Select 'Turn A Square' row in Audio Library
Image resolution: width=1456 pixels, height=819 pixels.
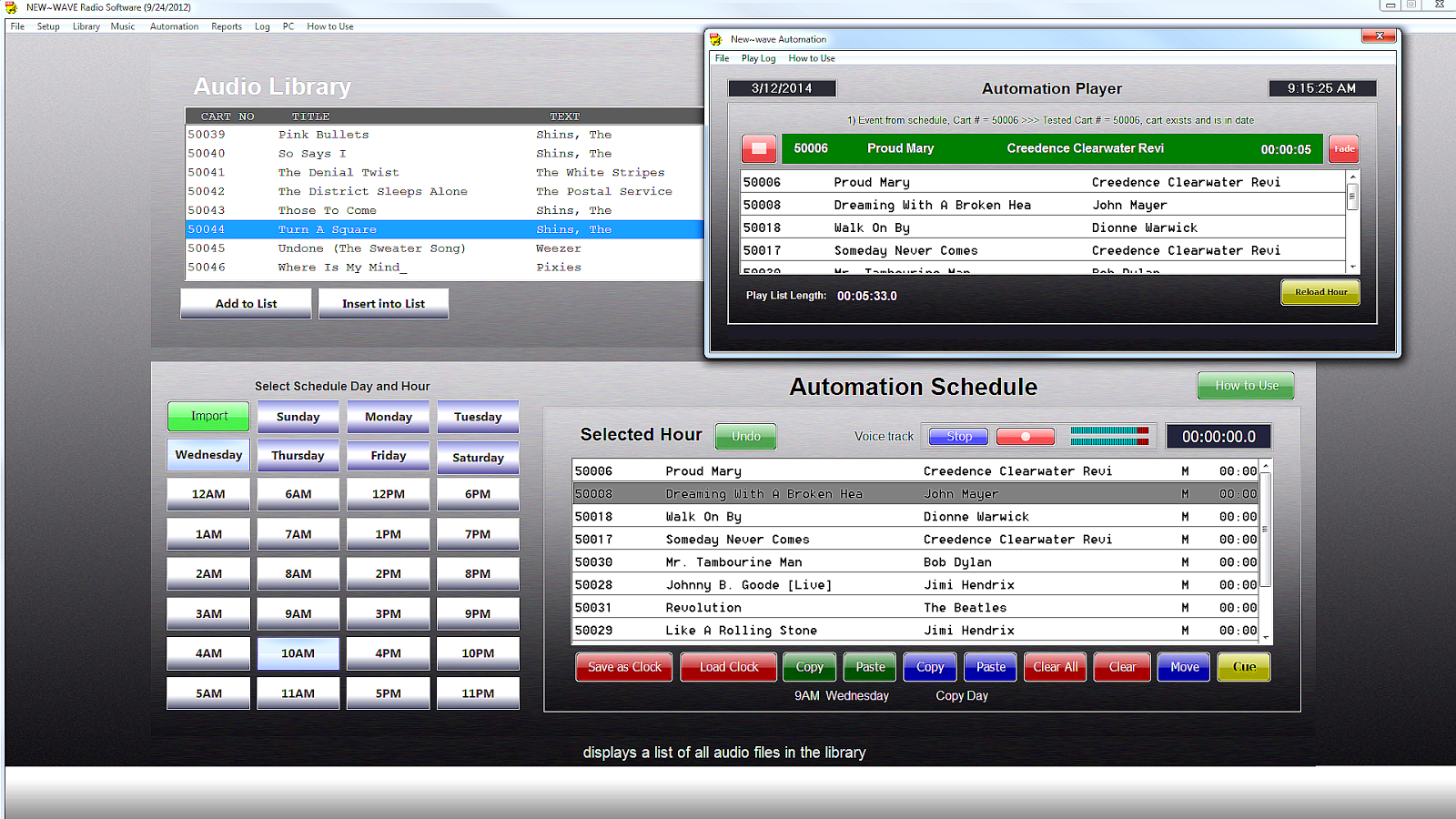coord(444,229)
